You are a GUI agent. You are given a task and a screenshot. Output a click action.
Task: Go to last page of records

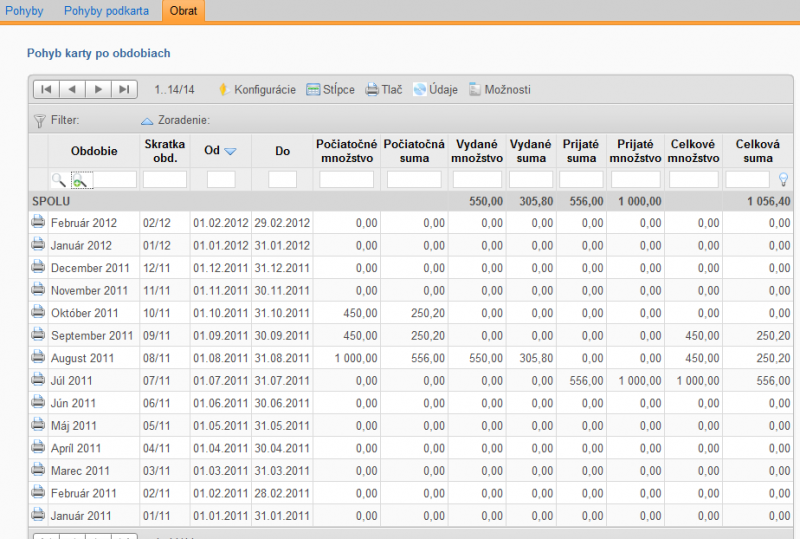[x=124, y=89]
